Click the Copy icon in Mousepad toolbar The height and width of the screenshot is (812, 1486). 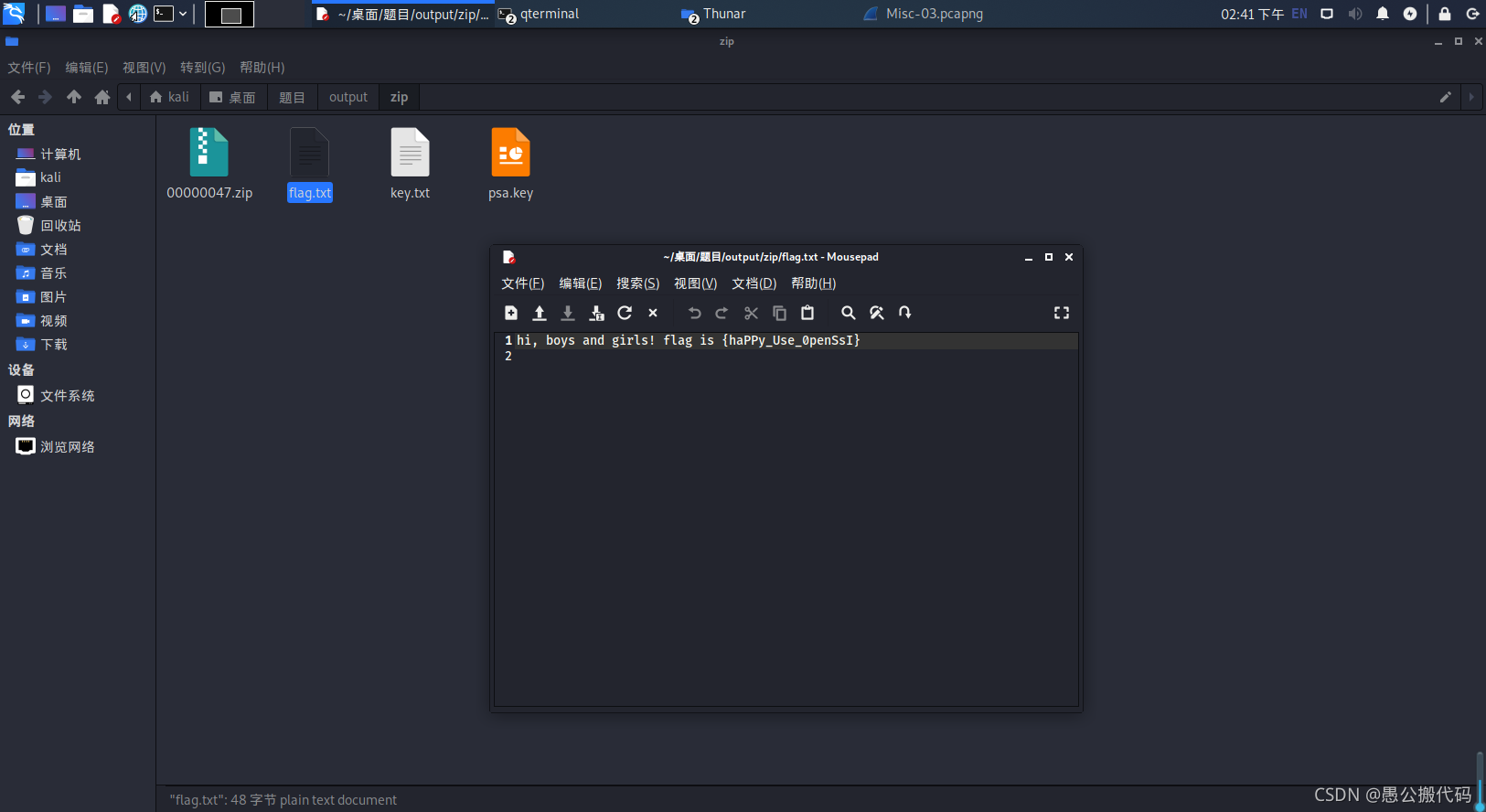[779, 313]
